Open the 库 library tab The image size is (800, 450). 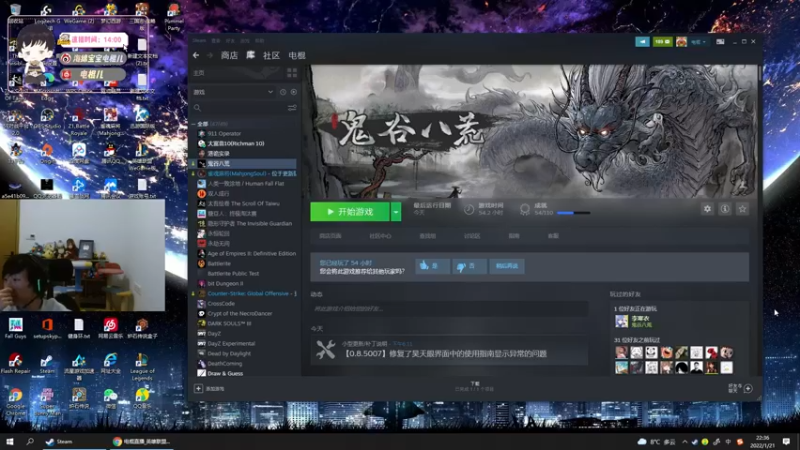click(251, 55)
